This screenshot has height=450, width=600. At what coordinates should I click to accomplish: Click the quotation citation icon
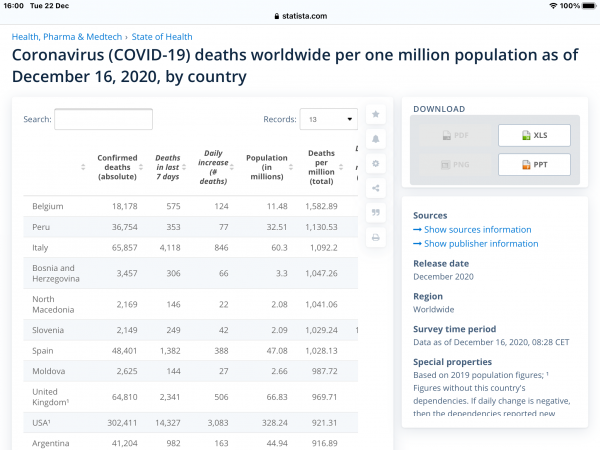[x=375, y=212]
